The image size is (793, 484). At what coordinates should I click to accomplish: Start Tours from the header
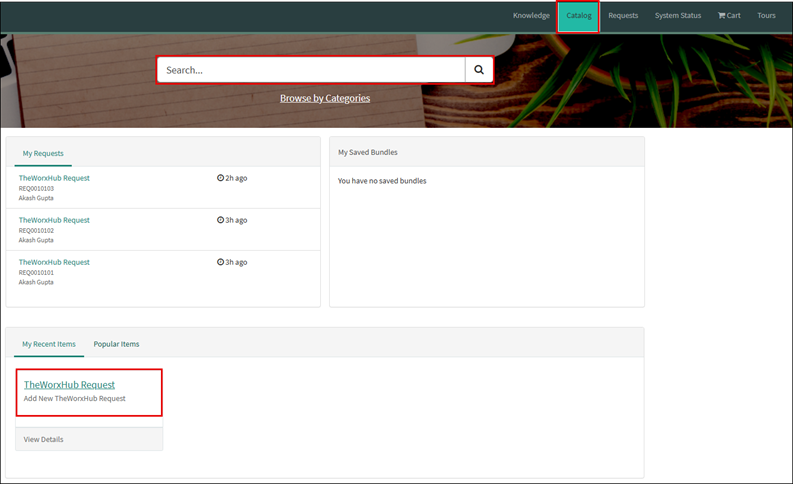click(766, 16)
